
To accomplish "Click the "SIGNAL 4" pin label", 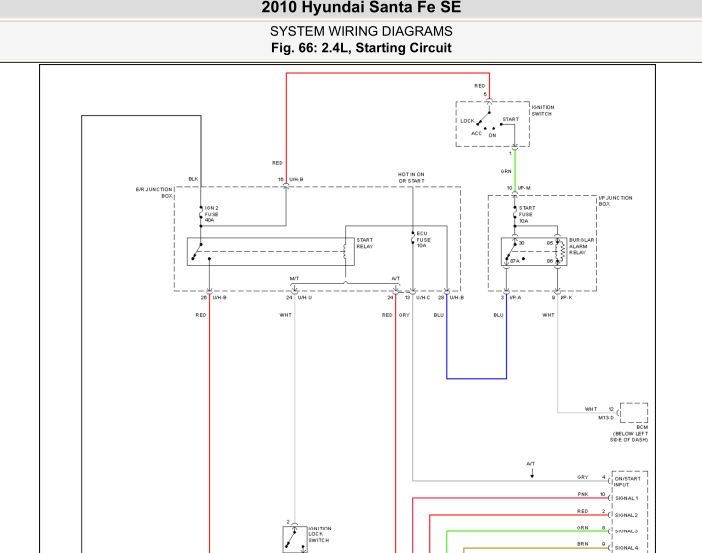I will coord(626,548).
